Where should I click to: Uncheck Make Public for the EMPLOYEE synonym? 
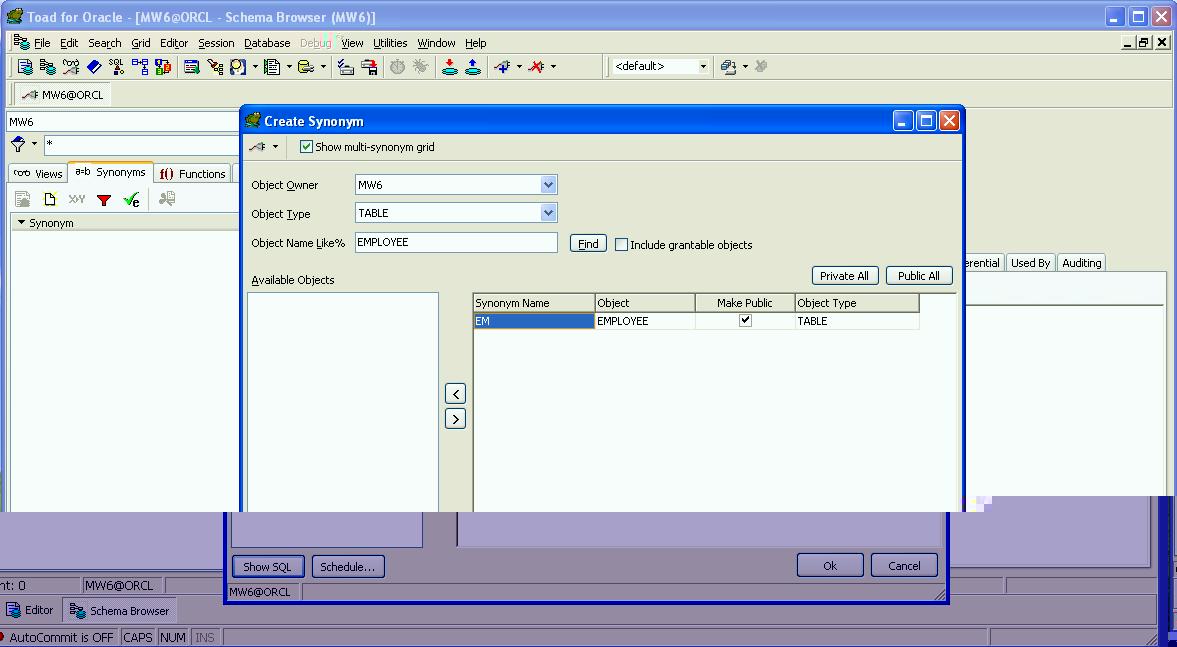[744, 320]
